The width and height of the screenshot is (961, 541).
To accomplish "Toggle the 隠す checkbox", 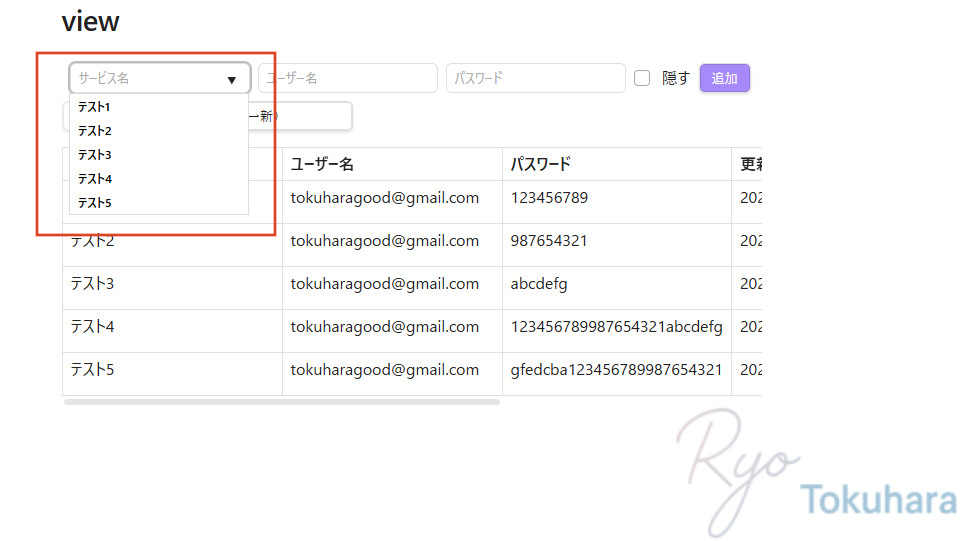I will (x=642, y=78).
